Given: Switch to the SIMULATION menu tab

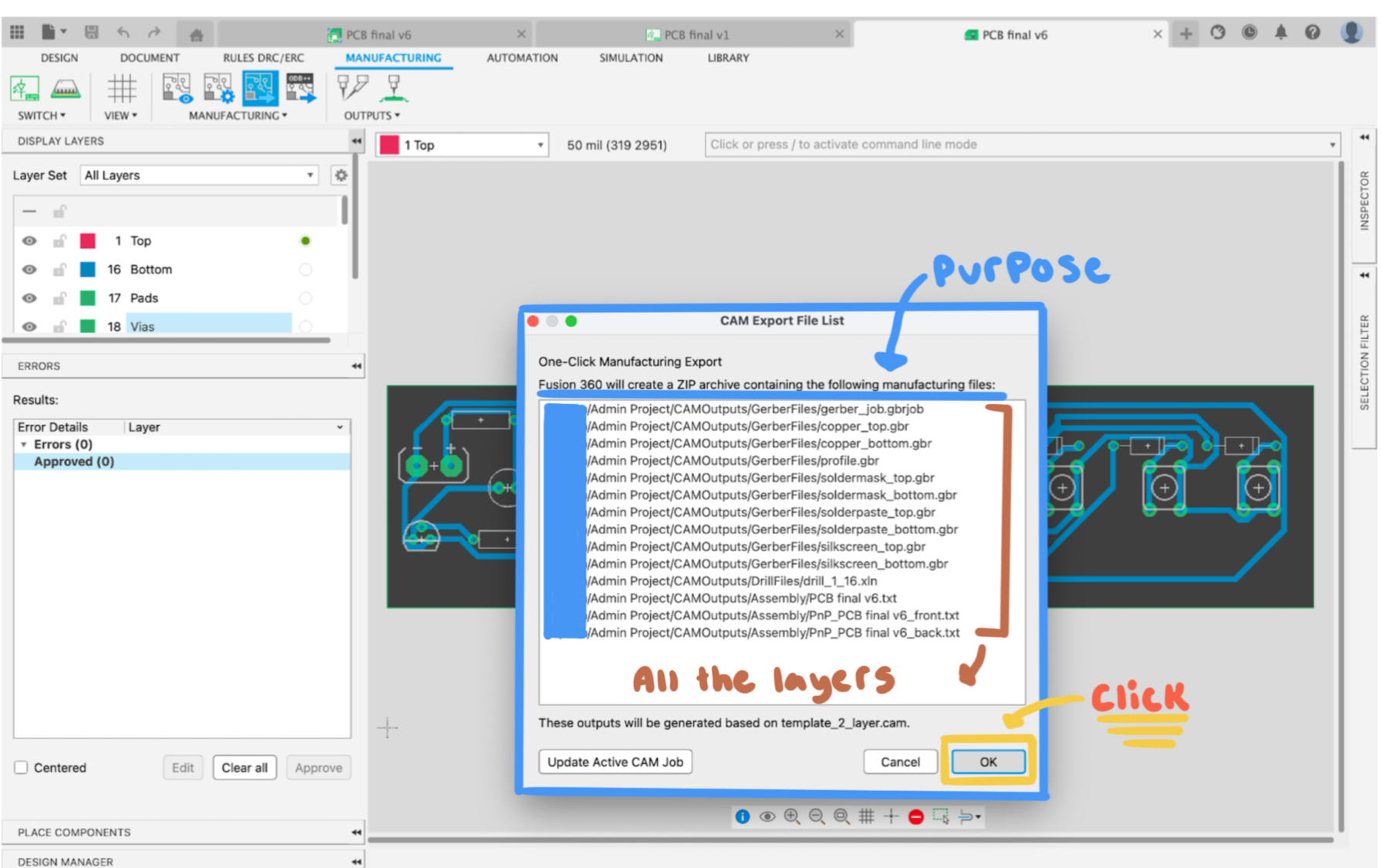Looking at the screenshot, I should click(630, 58).
